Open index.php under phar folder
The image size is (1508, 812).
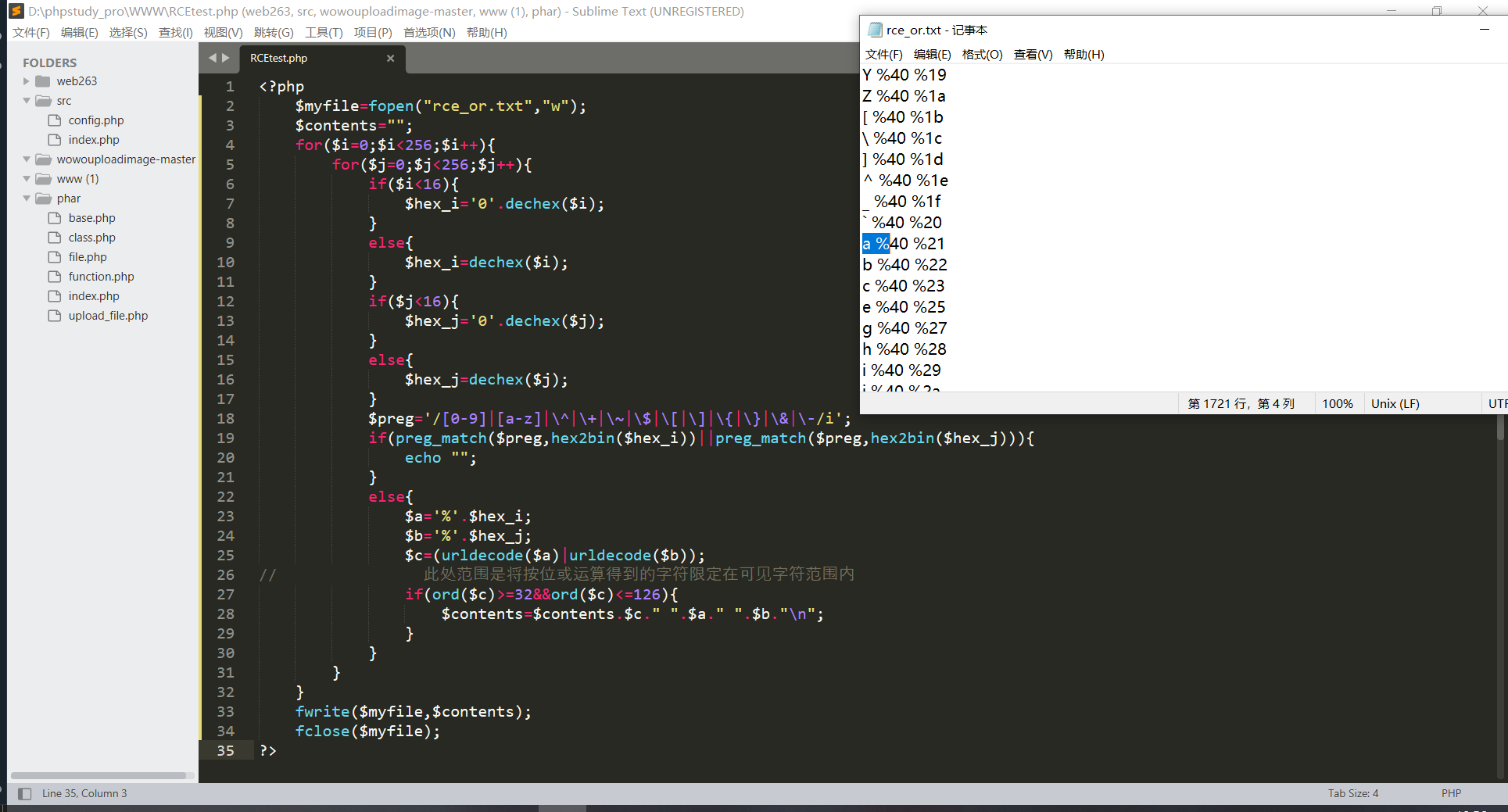coord(94,296)
